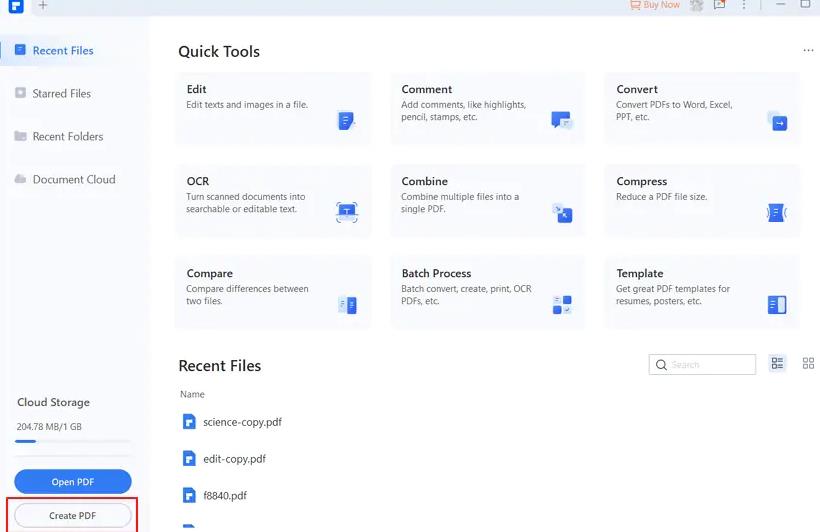
Task: Click the Comment tool icon
Action: point(561,121)
